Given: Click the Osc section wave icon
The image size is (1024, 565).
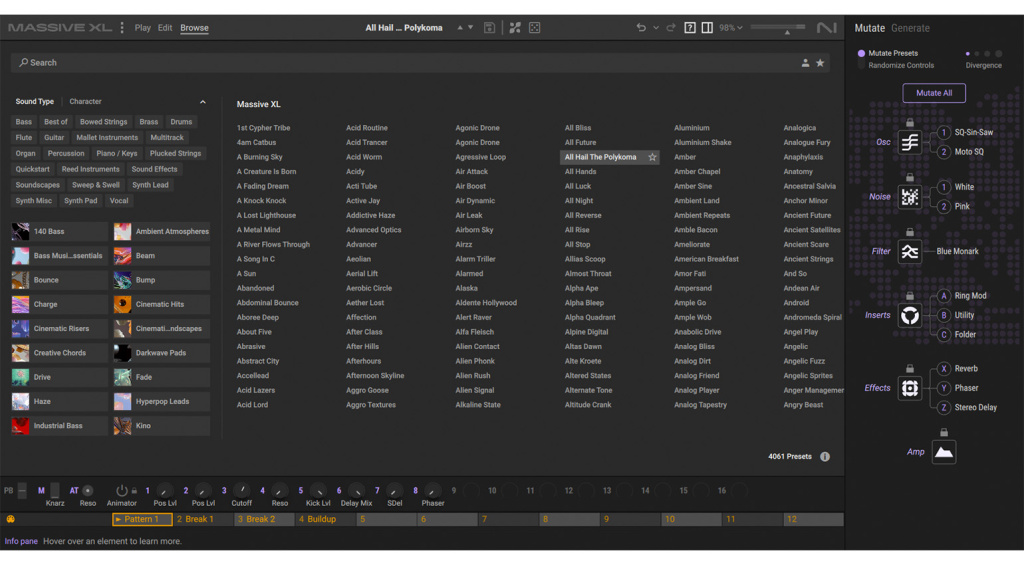Looking at the screenshot, I should tap(910, 142).
